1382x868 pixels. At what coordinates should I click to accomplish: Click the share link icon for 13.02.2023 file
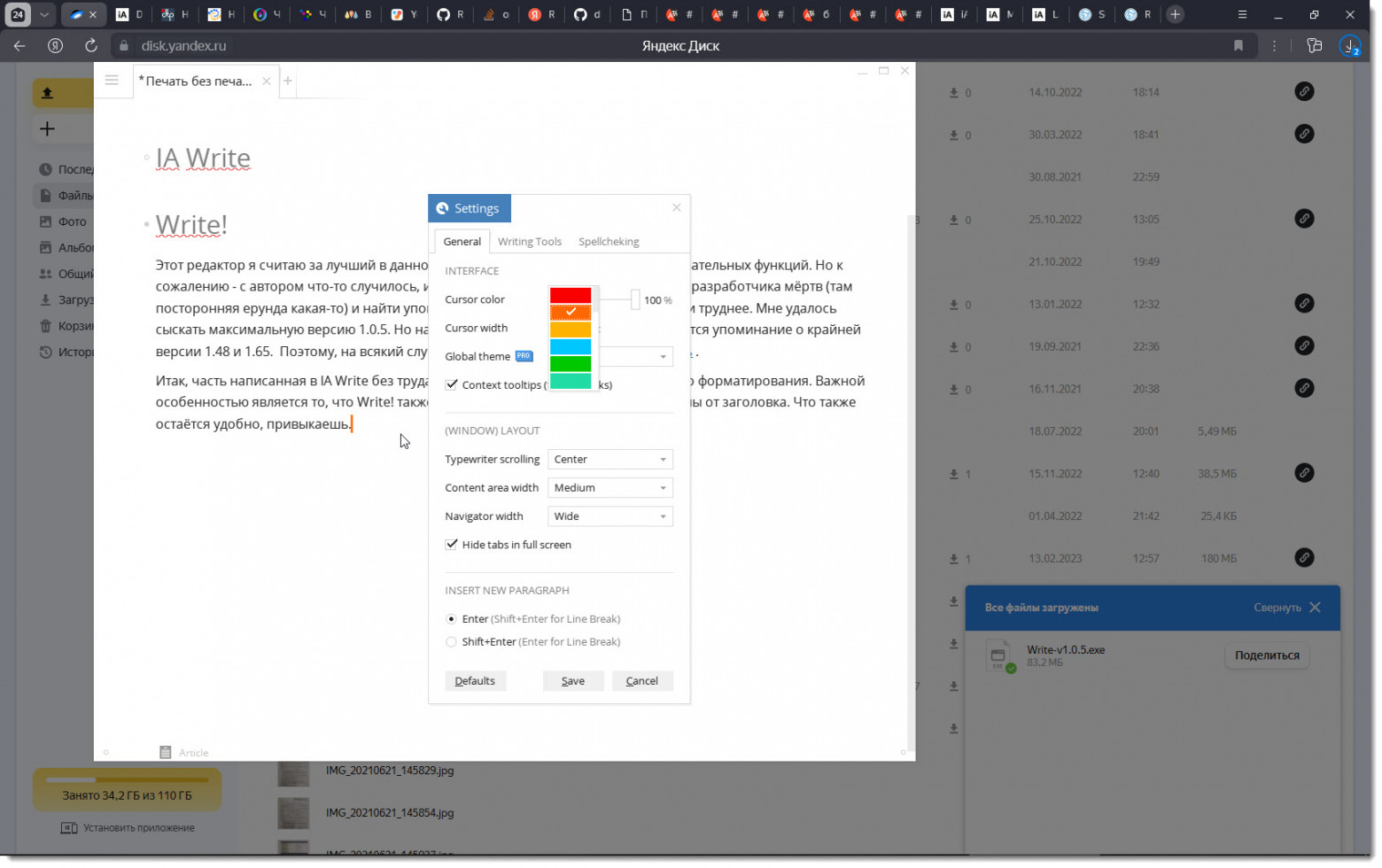pyautogui.click(x=1304, y=558)
